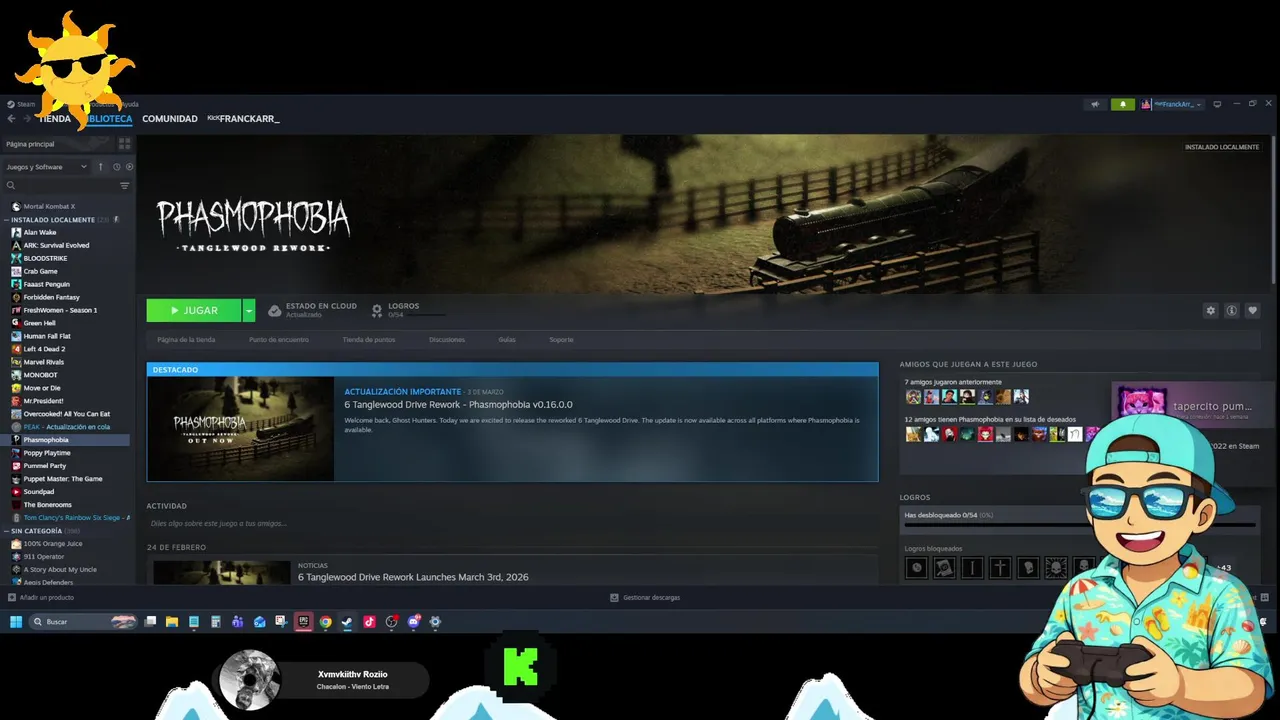Toggle ready-to-play filter icon
Screen dimensions: 1280x720
(129, 167)
